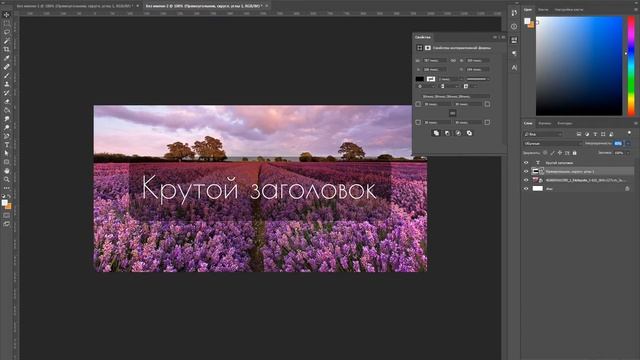Click the width-height link icon in Properties
The width and height of the screenshot is (640, 360).
[453, 60]
